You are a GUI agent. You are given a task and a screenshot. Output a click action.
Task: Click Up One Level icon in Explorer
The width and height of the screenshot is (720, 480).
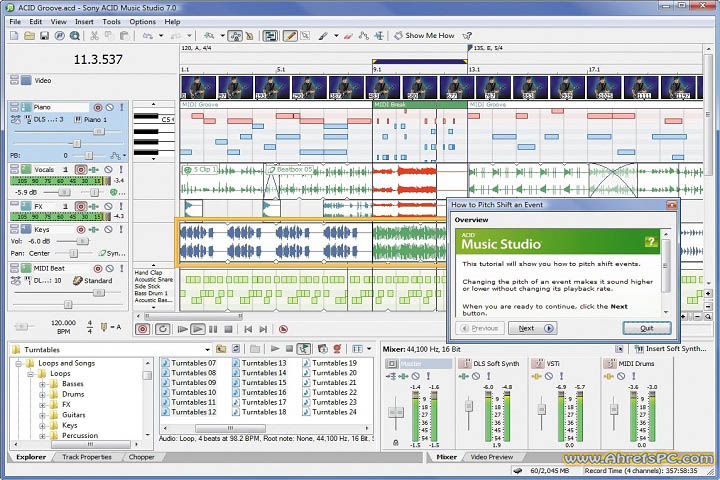coord(221,349)
